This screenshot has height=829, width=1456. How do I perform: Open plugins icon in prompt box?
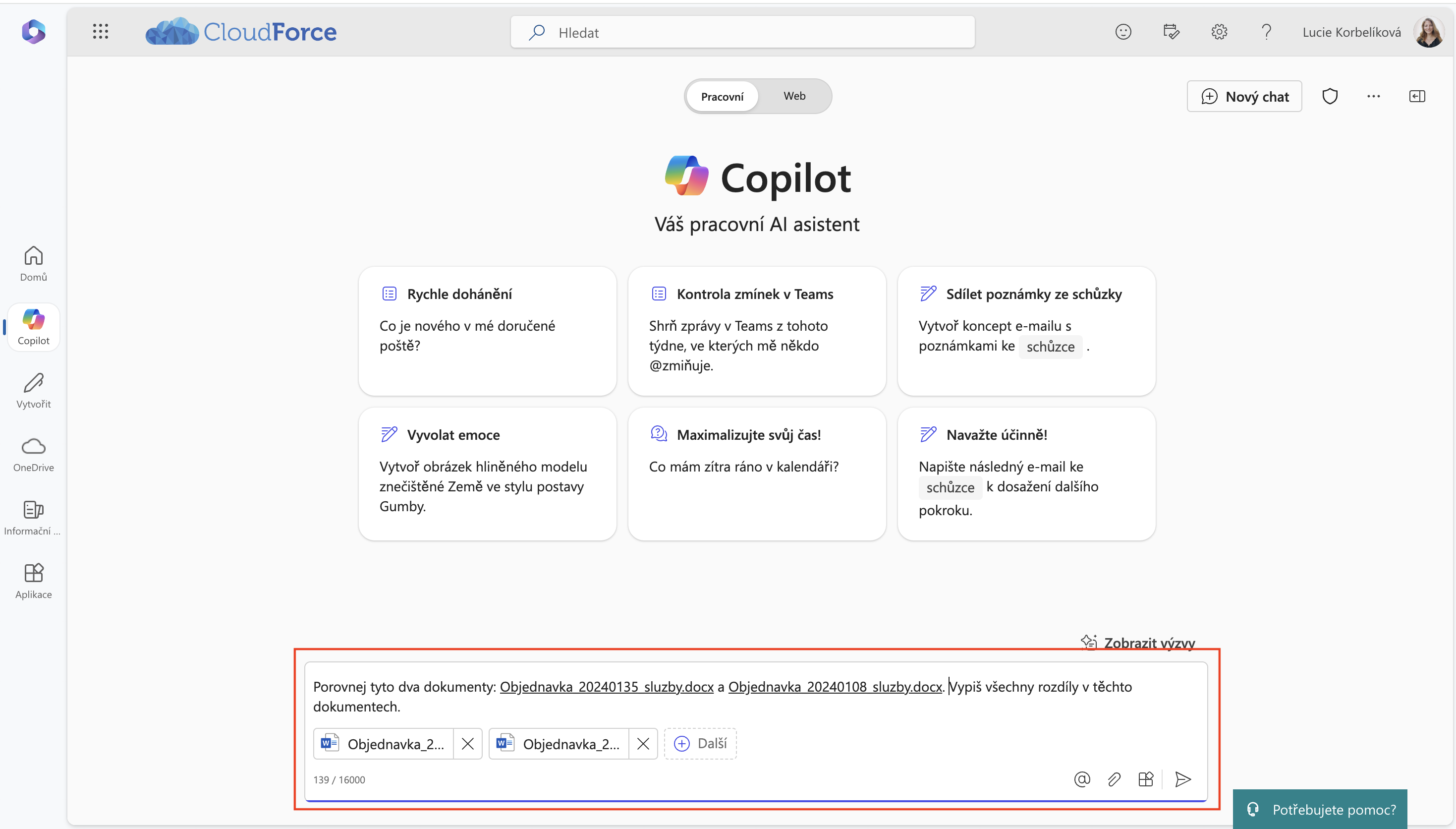(x=1145, y=779)
